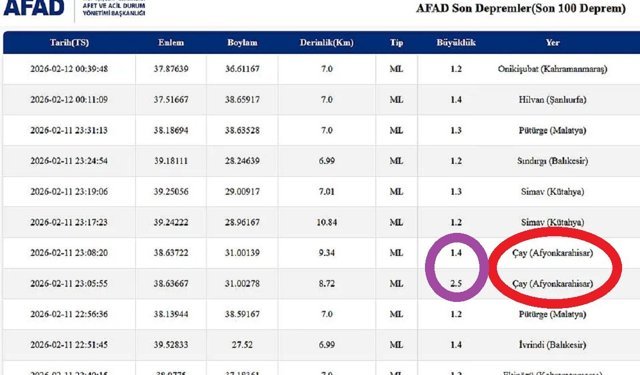Click longitude value 38.59167
Image resolution: width=640 pixels, height=375 pixels.
[242, 314]
